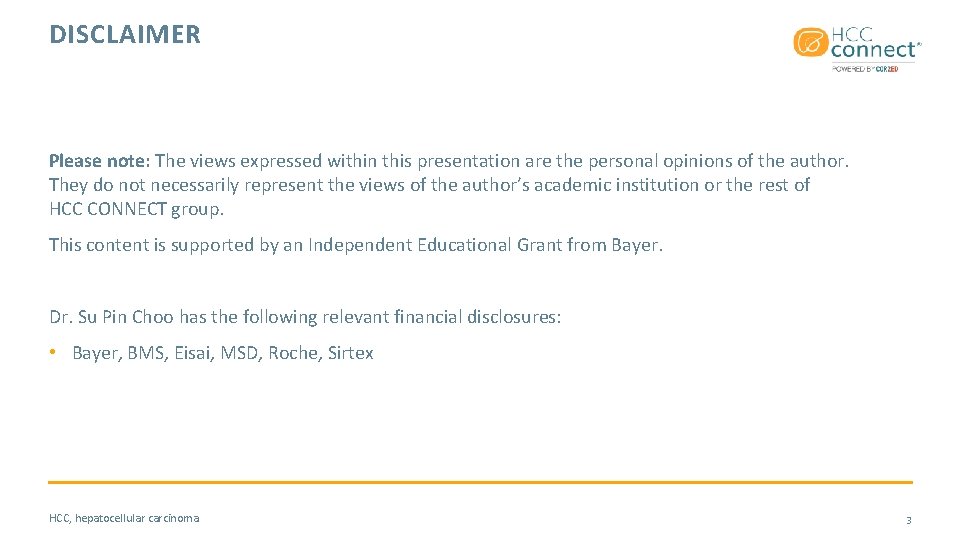
Task: Click the Powered by COR2ED tagline
Action: coord(865,69)
